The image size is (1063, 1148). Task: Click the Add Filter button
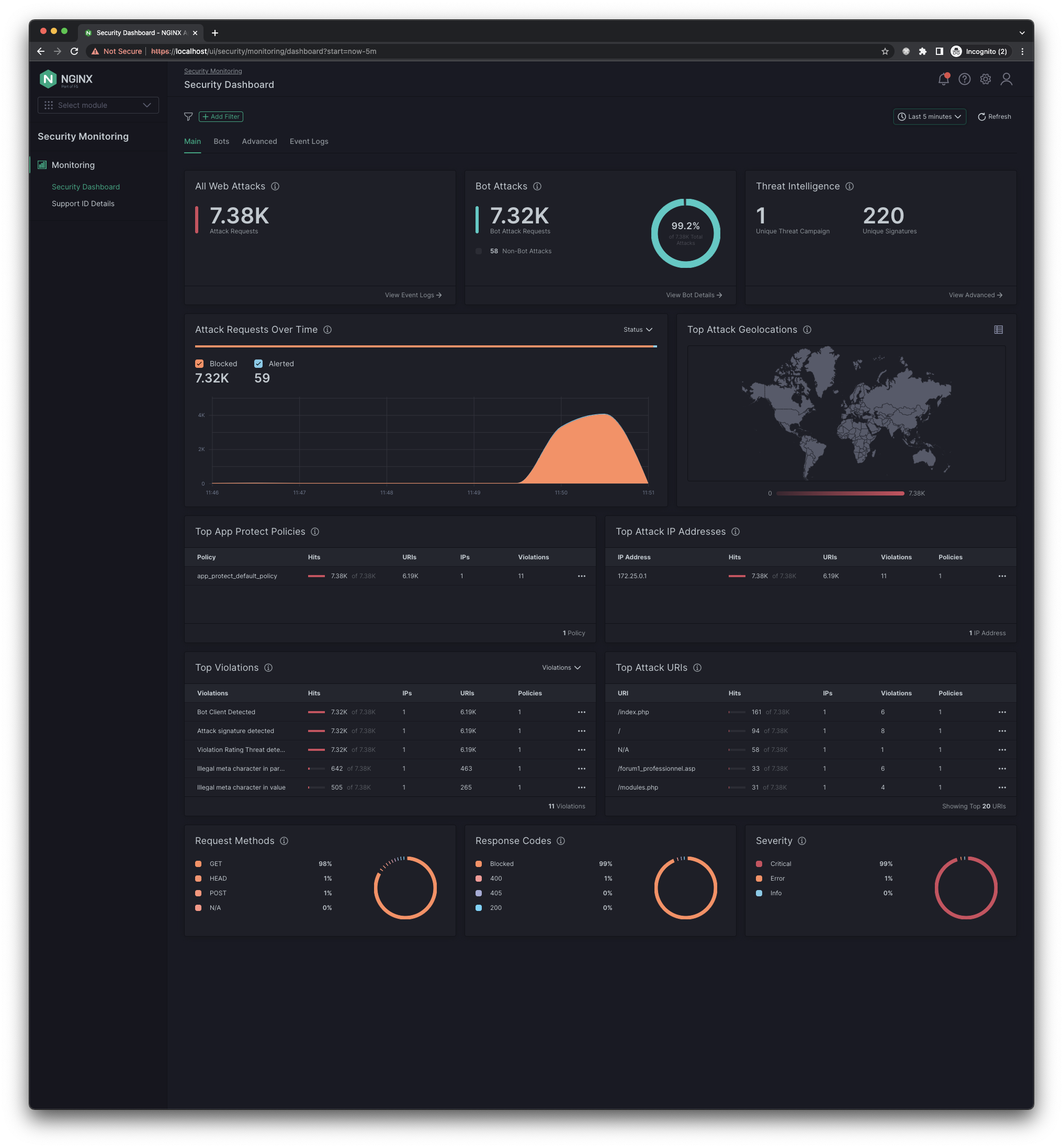point(221,117)
